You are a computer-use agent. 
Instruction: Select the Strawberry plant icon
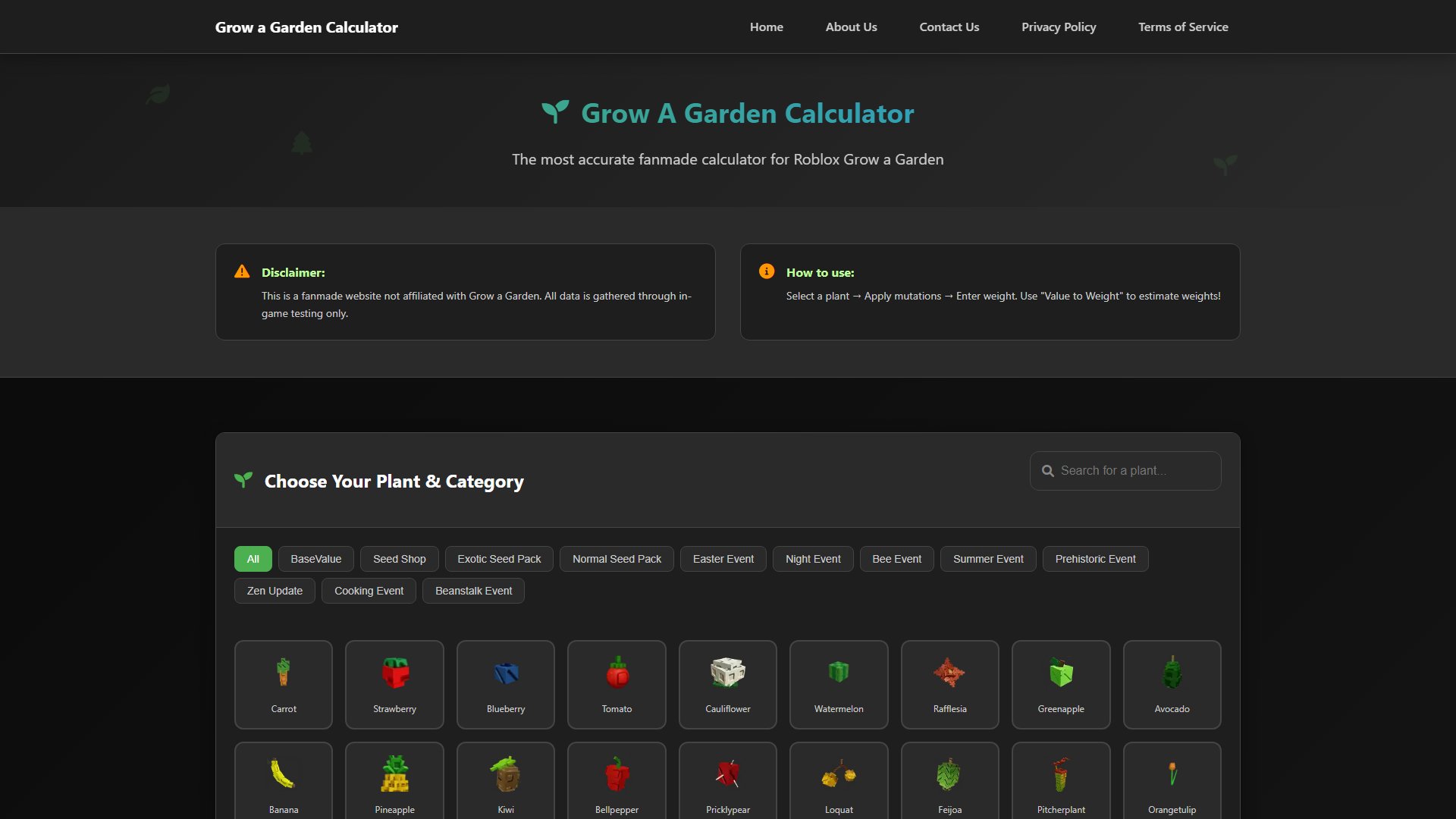click(x=395, y=673)
